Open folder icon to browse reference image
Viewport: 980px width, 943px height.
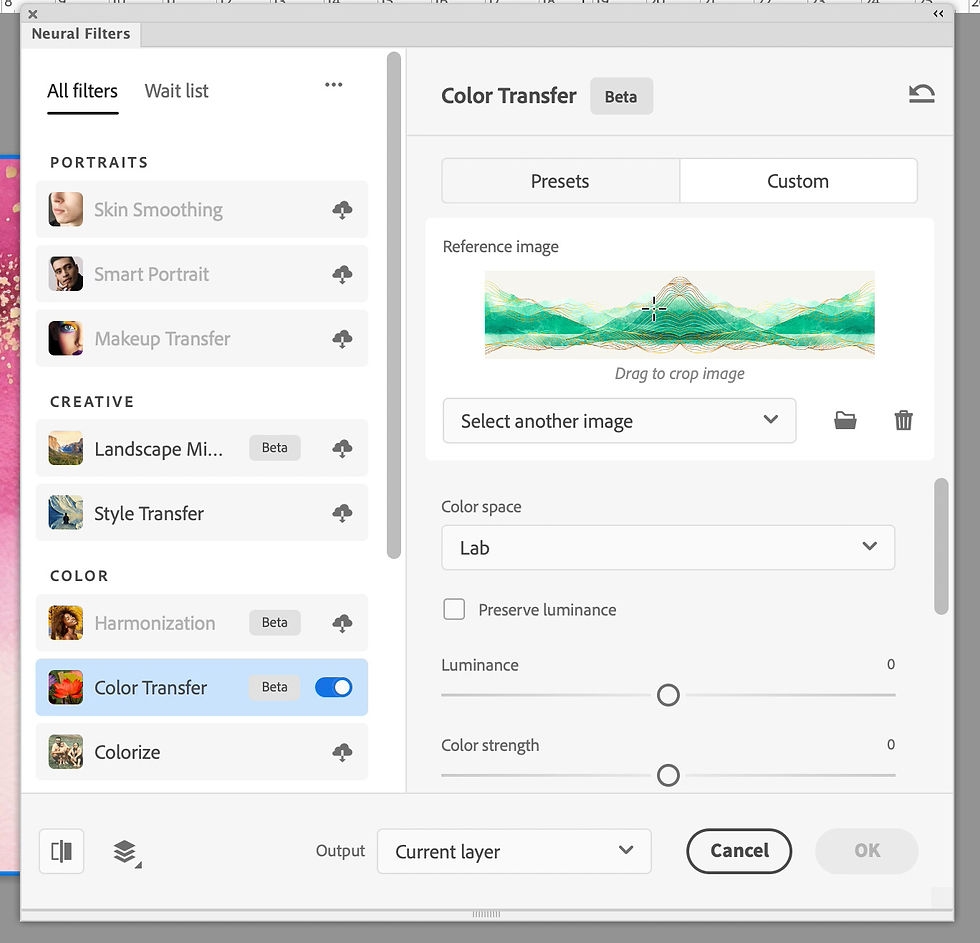(845, 421)
